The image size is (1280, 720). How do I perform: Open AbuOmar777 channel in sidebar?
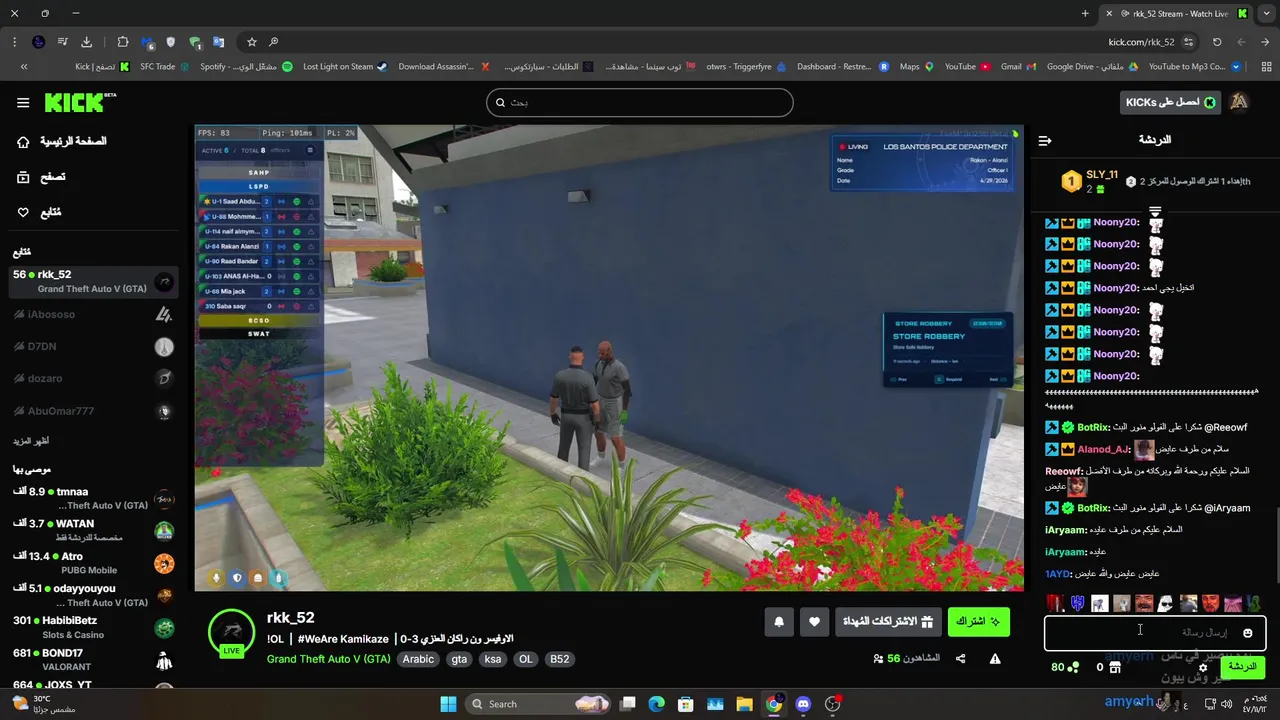[92, 411]
